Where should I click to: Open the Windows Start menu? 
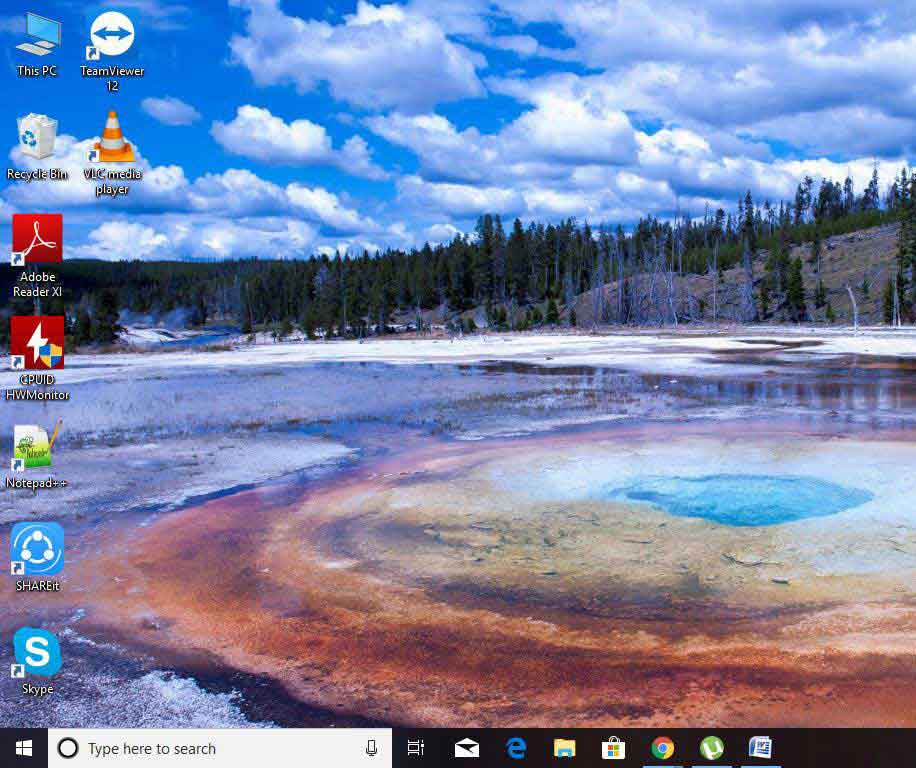pyautogui.click(x=23, y=748)
